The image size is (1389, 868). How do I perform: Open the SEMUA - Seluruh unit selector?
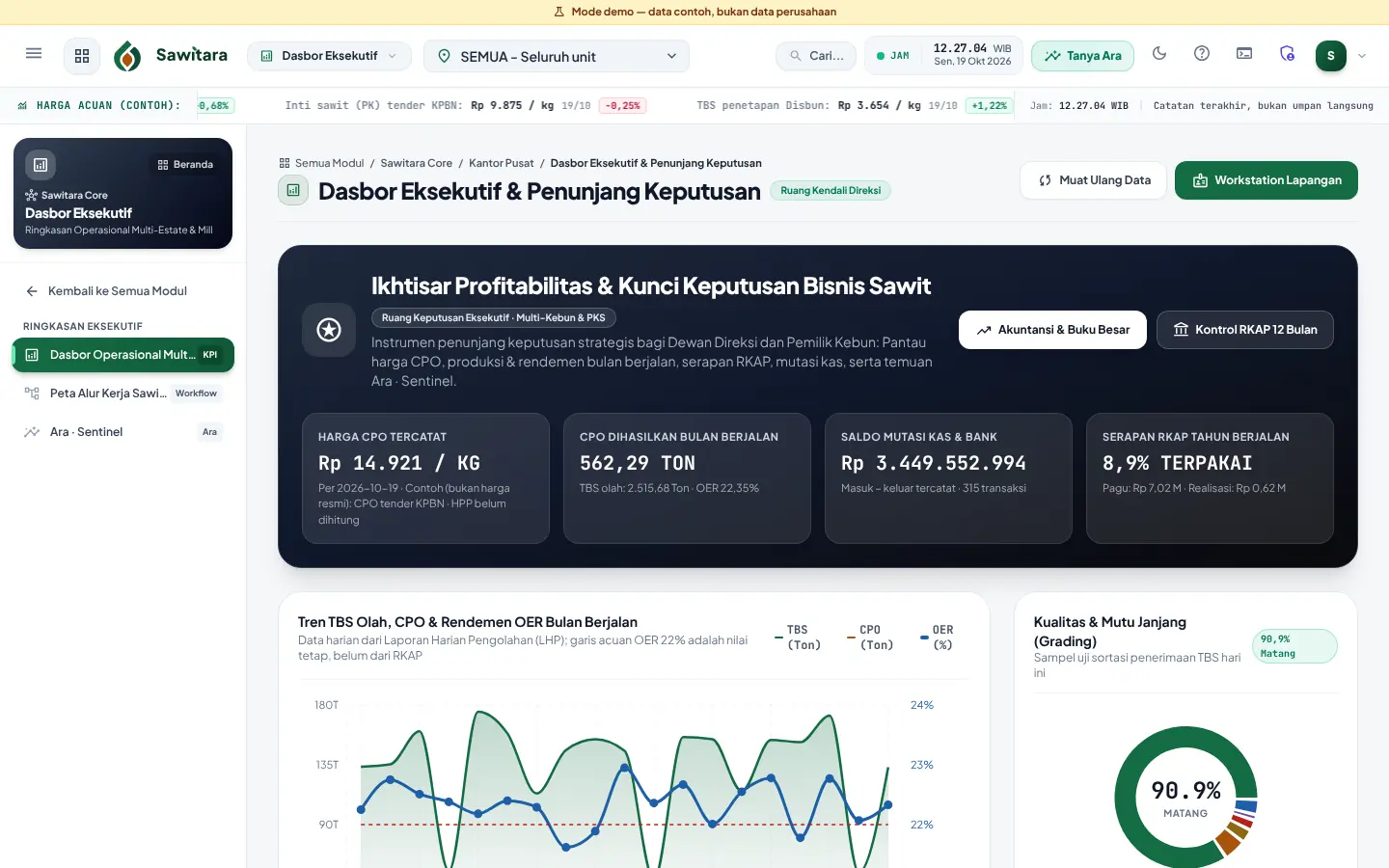(558, 56)
